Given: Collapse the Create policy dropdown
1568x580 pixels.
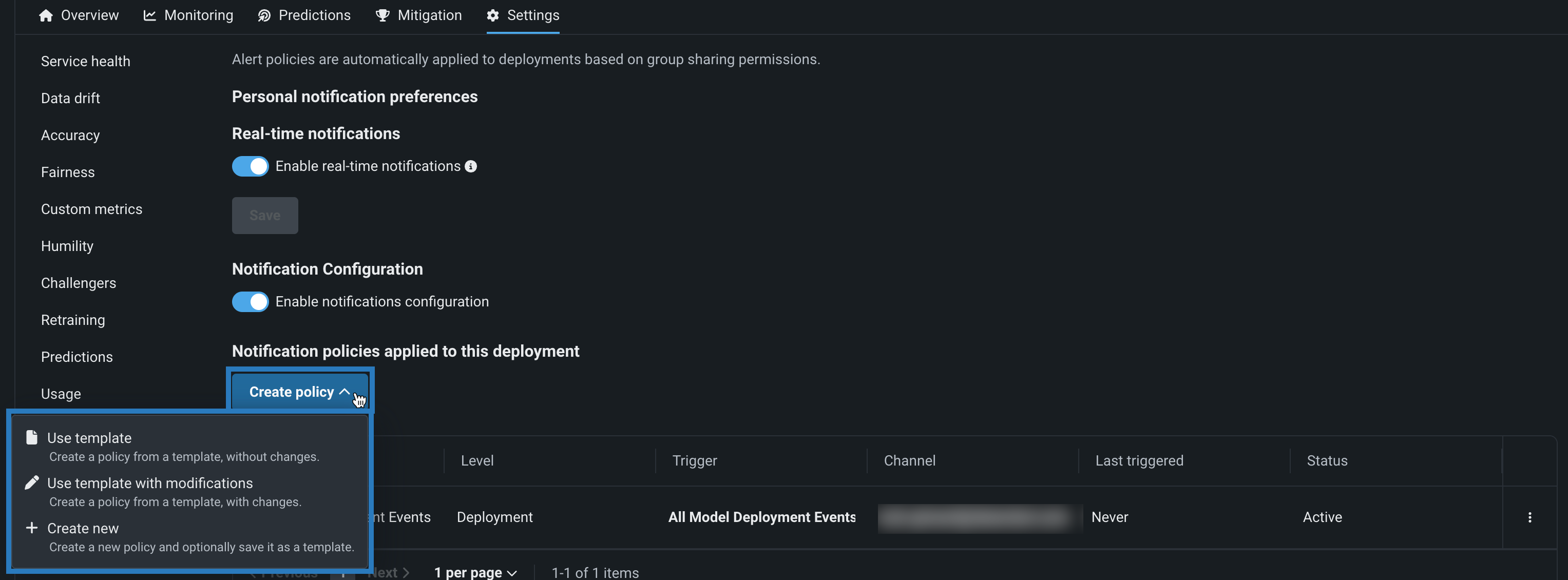Looking at the screenshot, I should coord(299,392).
